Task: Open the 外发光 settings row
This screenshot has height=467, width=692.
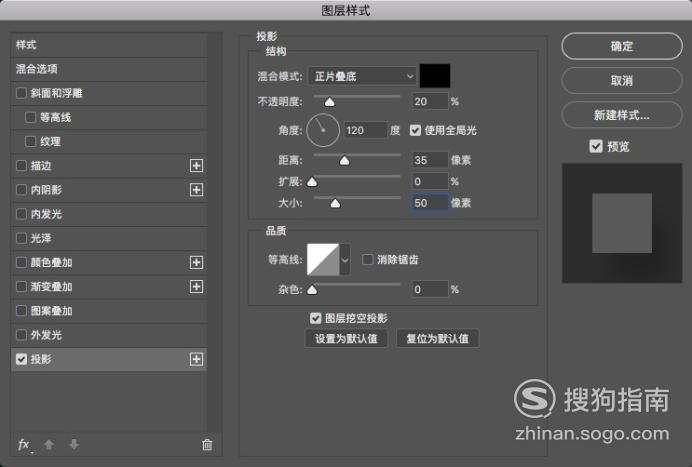Action: 109,335
